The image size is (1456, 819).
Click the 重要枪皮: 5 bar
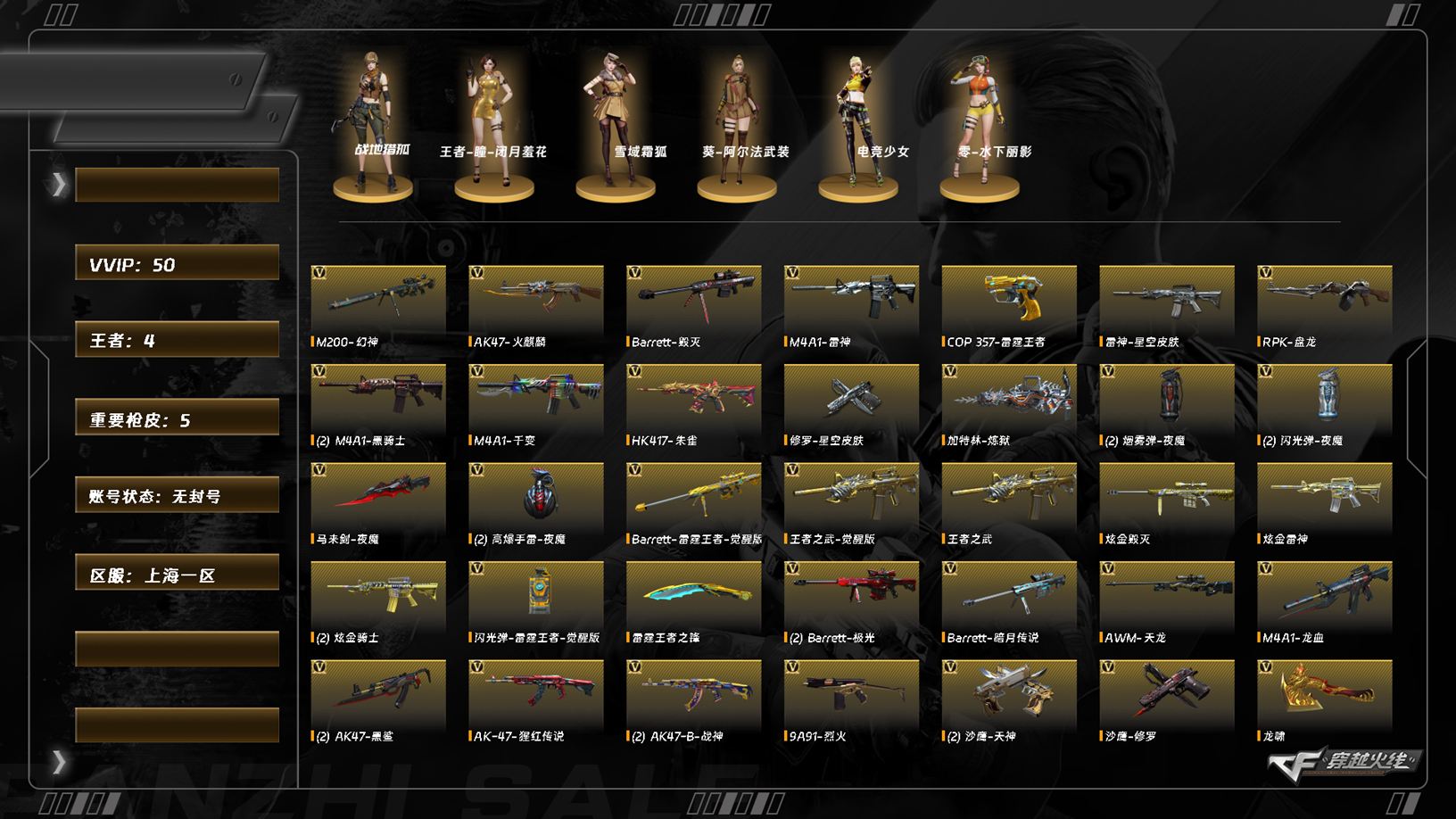177,418
